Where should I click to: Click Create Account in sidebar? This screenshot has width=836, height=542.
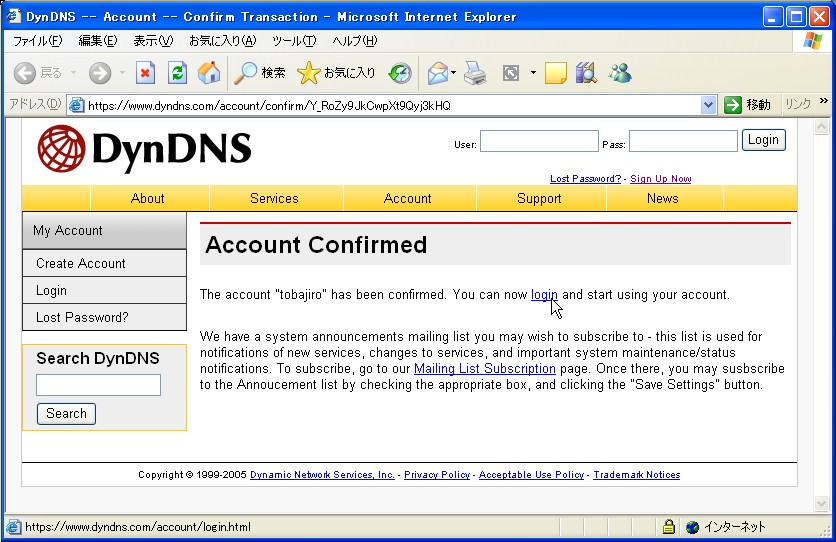click(x=104, y=263)
